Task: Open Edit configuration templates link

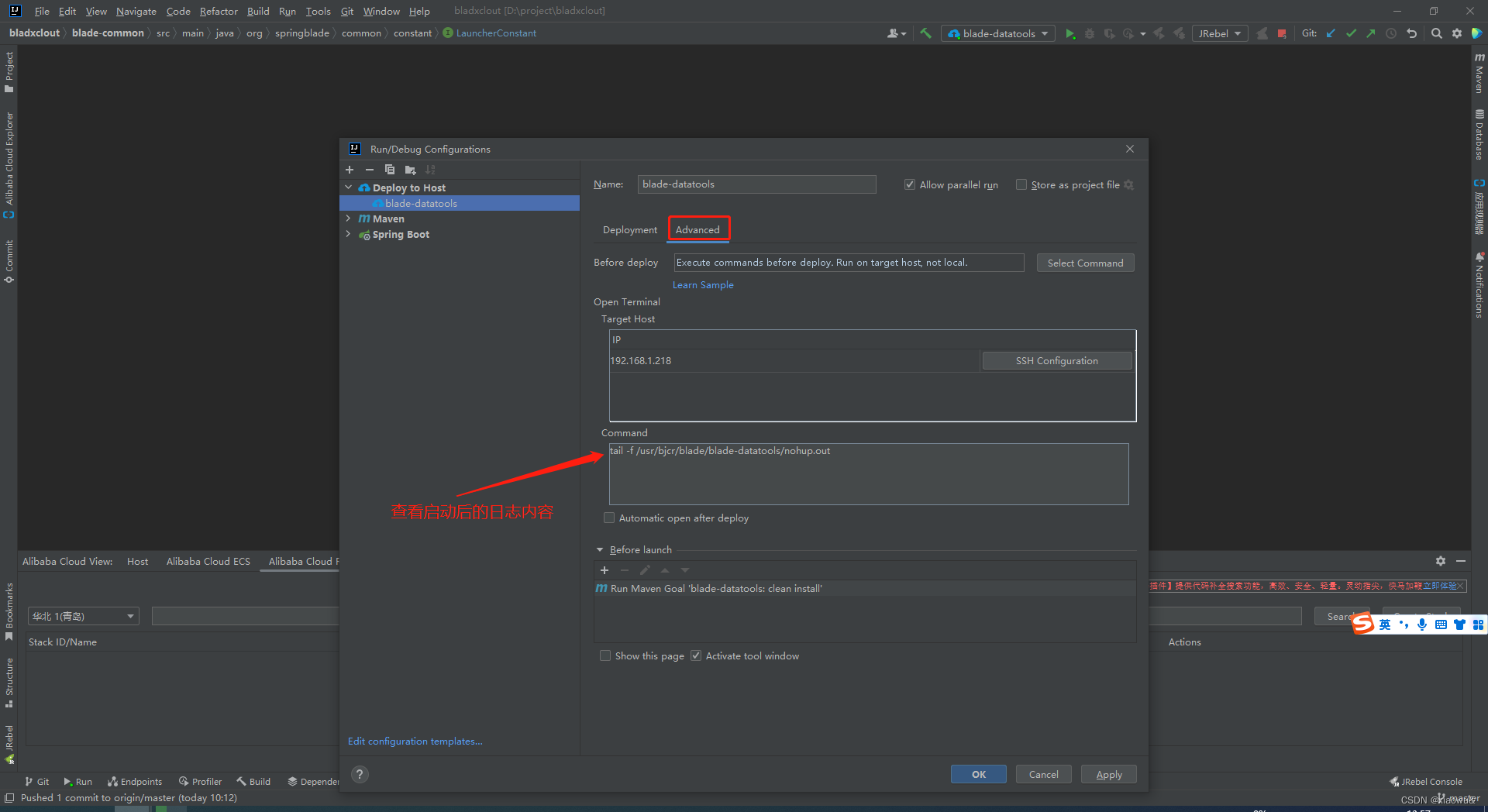Action: [x=415, y=741]
